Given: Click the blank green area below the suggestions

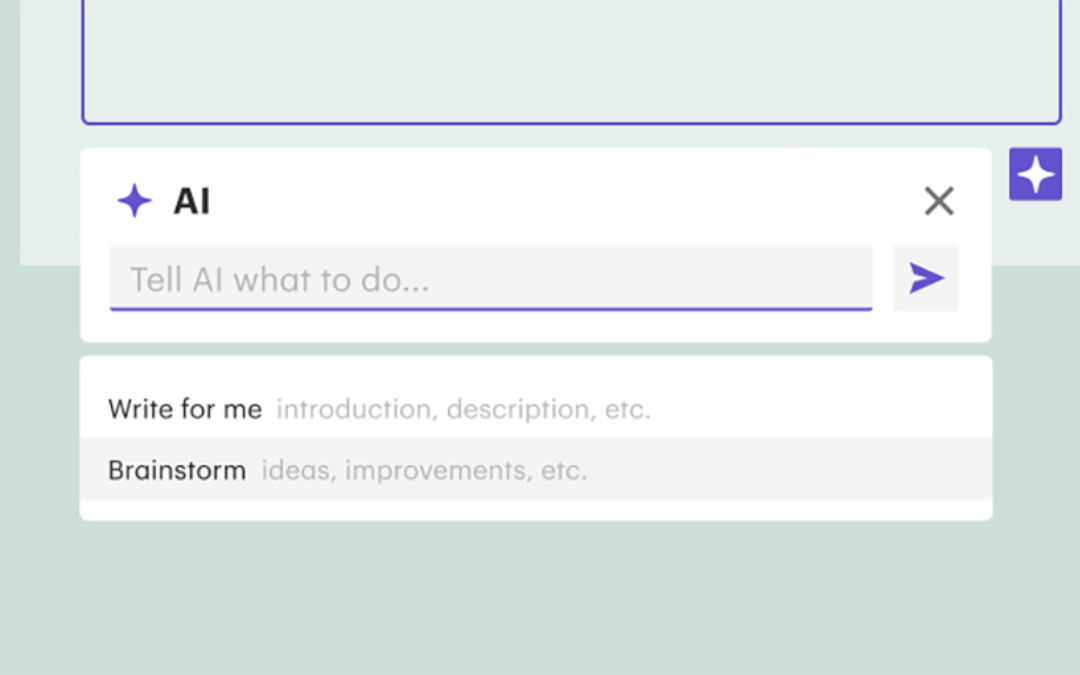Looking at the screenshot, I should [540, 600].
